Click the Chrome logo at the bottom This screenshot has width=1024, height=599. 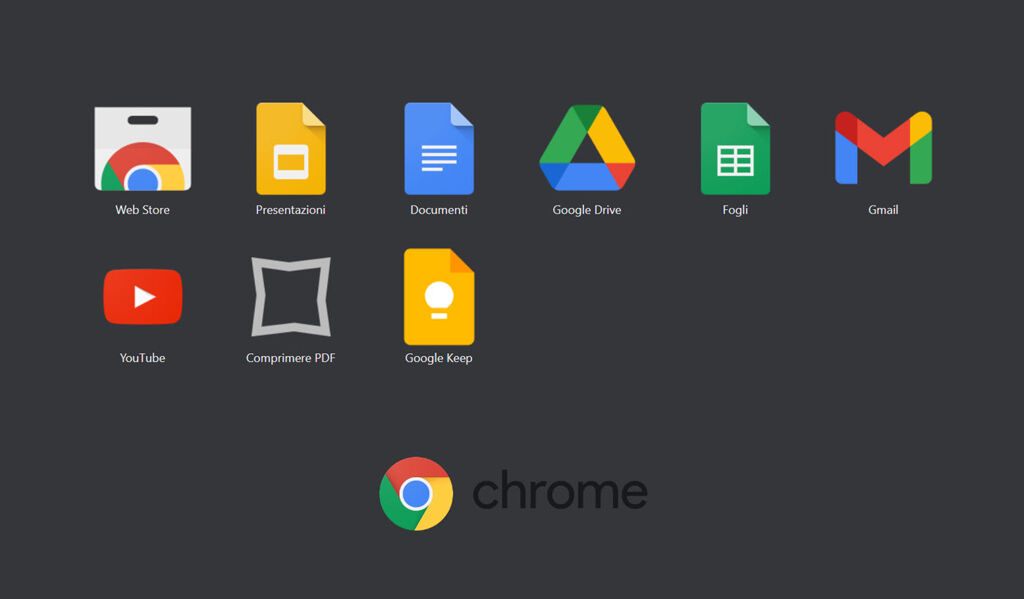click(416, 493)
